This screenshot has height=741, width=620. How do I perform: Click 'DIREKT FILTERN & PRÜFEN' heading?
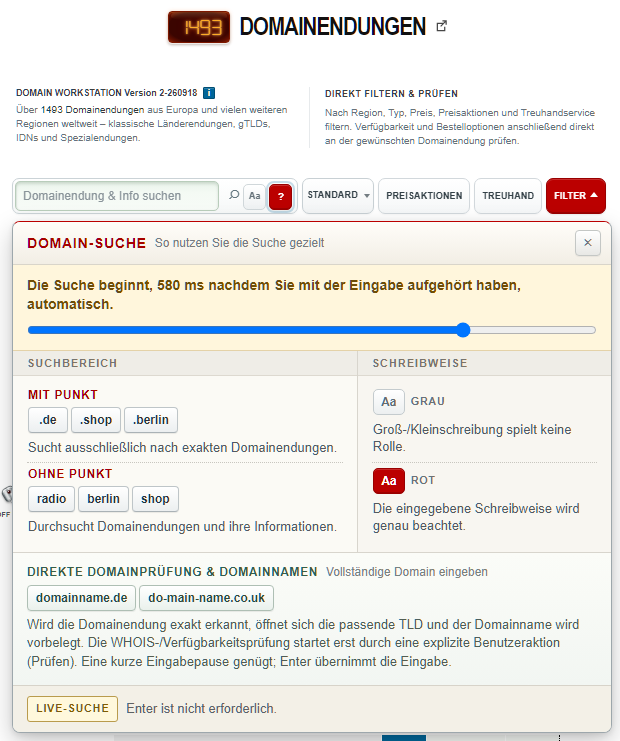coord(391,94)
